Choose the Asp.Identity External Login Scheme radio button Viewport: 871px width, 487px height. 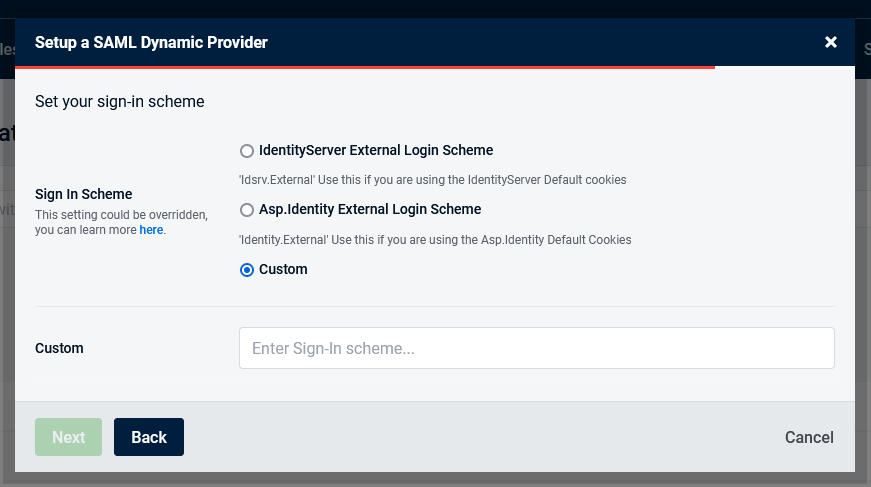247,210
